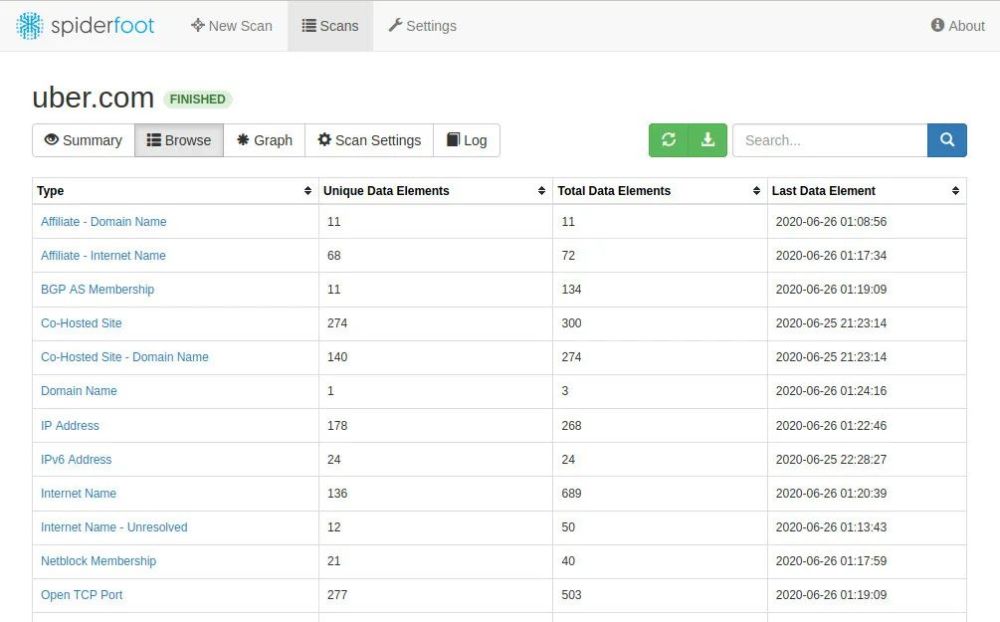Open the About page
The height and width of the screenshot is (622, 1000).
[957, 26]
